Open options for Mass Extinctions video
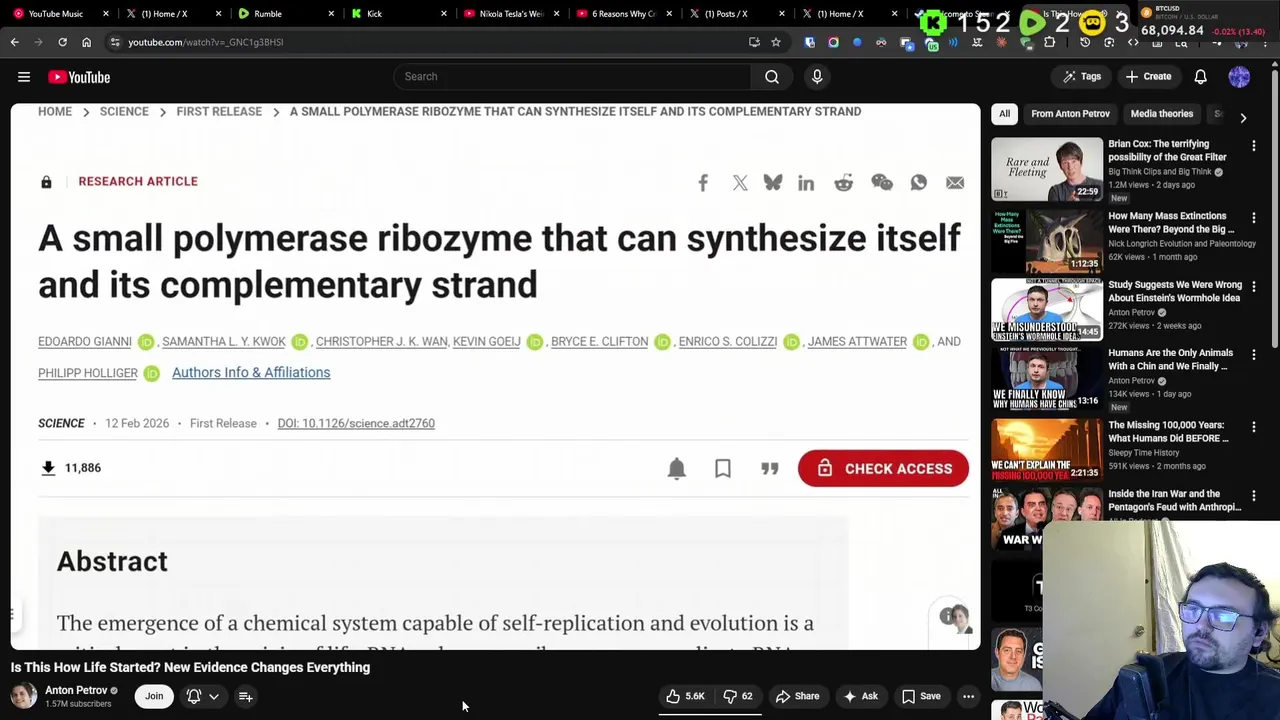 tap(1254, 217)
